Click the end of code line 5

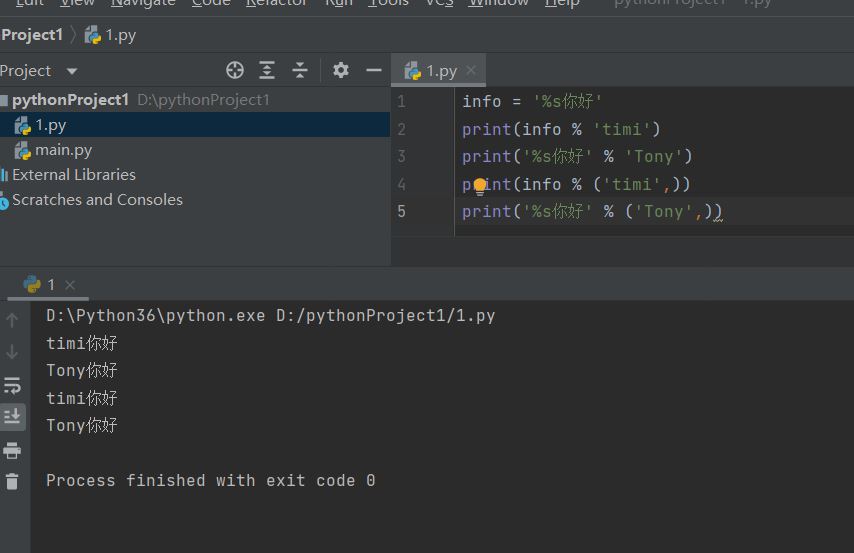point(724,211)
